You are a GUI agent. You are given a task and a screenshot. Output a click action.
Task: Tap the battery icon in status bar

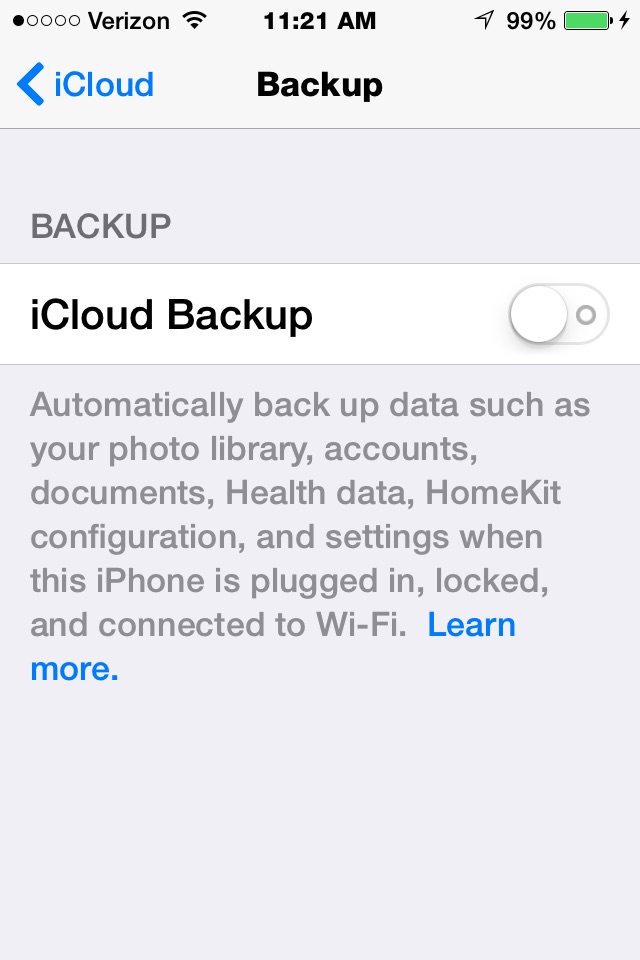point(588,21)
